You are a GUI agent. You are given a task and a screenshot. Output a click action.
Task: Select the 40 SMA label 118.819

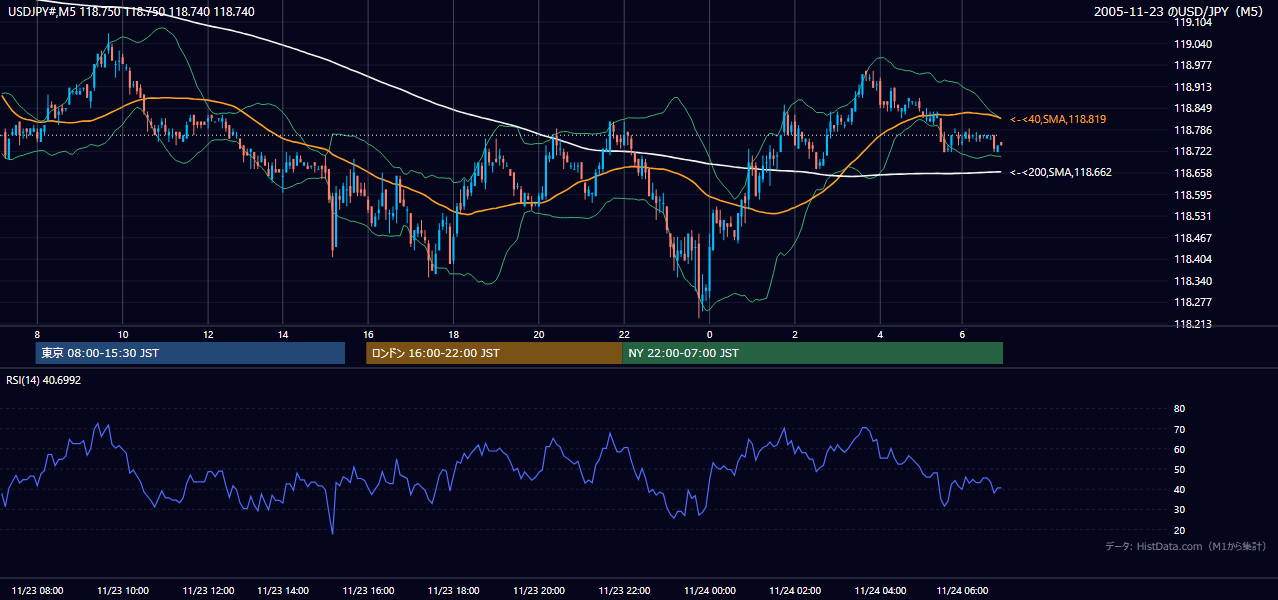[1058, 119]
